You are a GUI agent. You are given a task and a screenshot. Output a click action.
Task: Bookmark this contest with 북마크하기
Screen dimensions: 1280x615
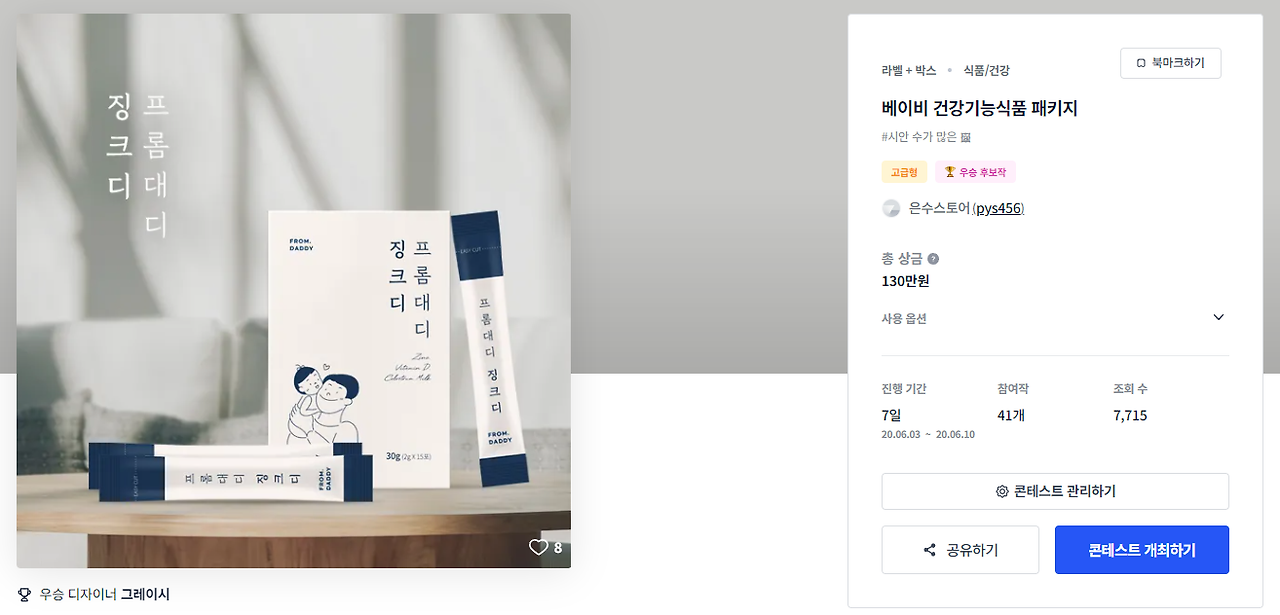[x=1170, y=63]
